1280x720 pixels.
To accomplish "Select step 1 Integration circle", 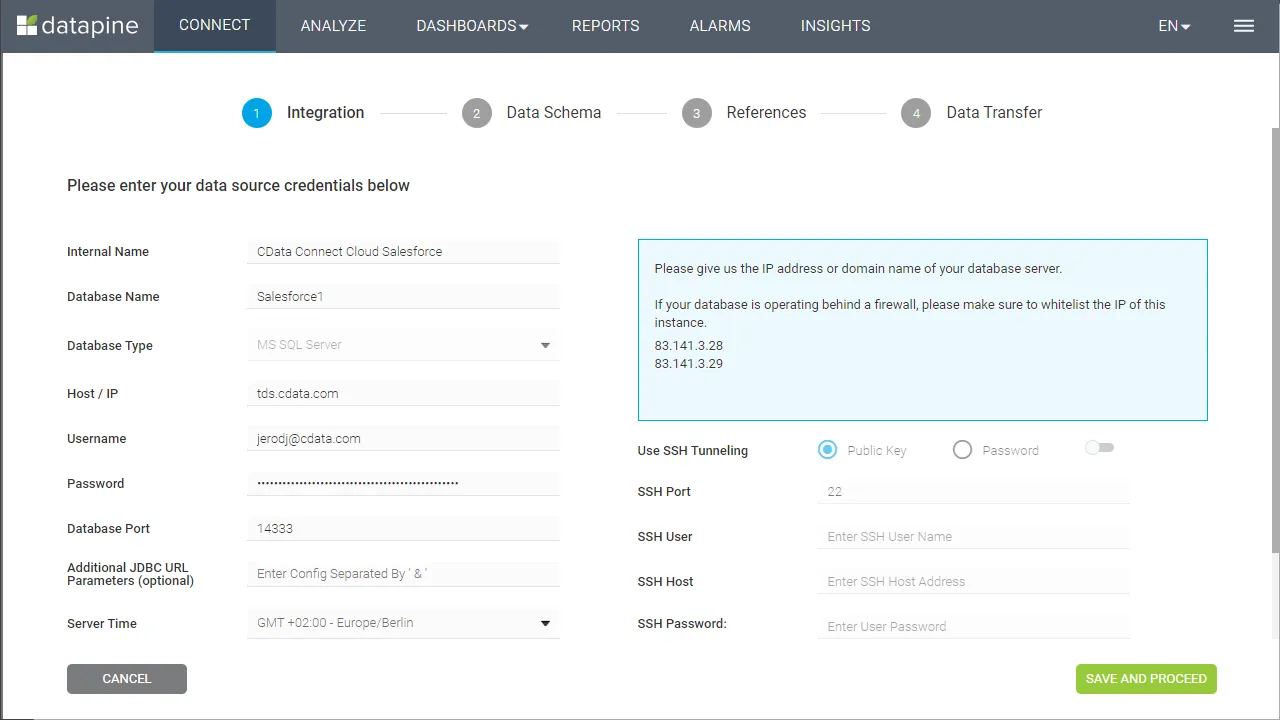I will [256, 113].
